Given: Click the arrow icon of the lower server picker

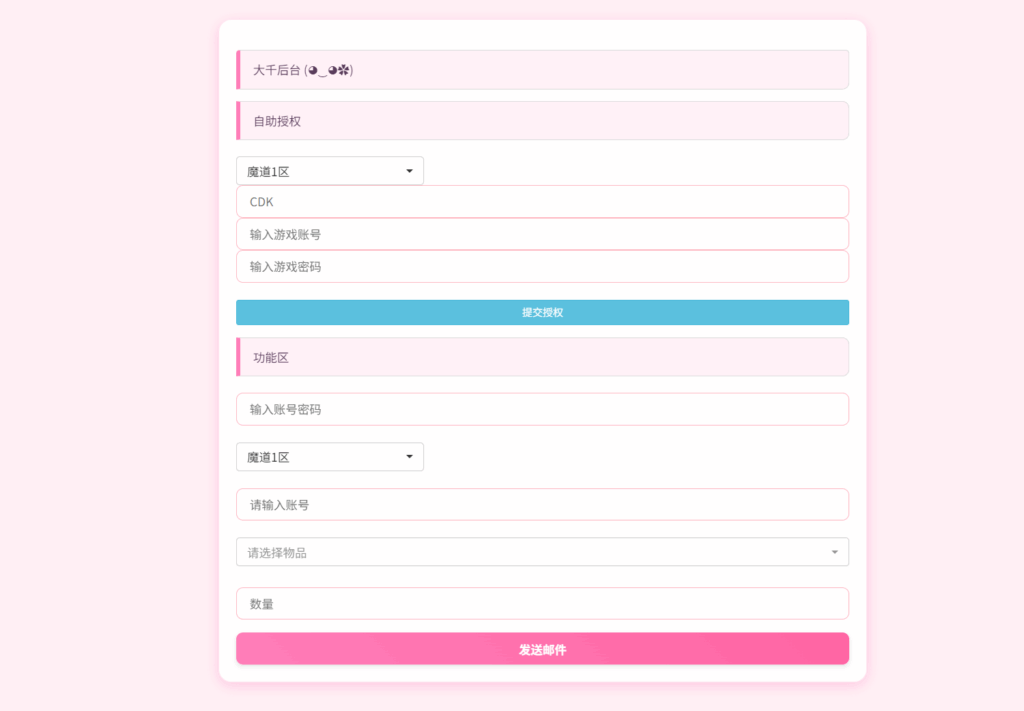Looking at the screenshot, I should pos(409,456).
